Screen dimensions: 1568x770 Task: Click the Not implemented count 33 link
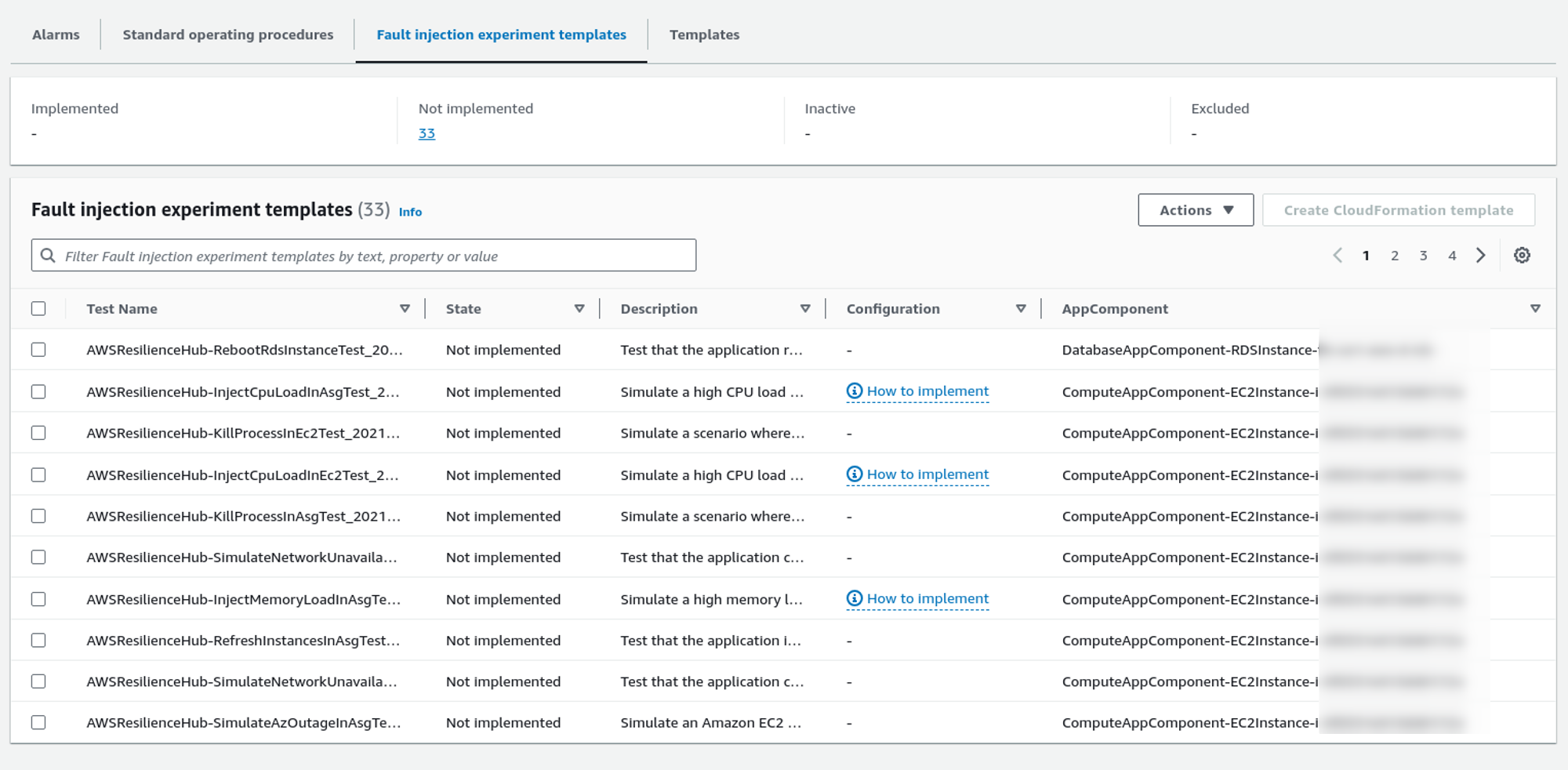[426, 133]
